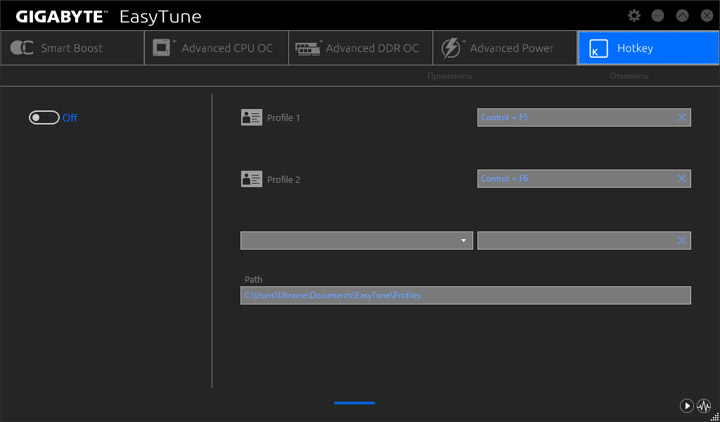720x422 pixels.
Task: Clear the Profile 2 hotkey with X
Action: (x=682, y=179)
